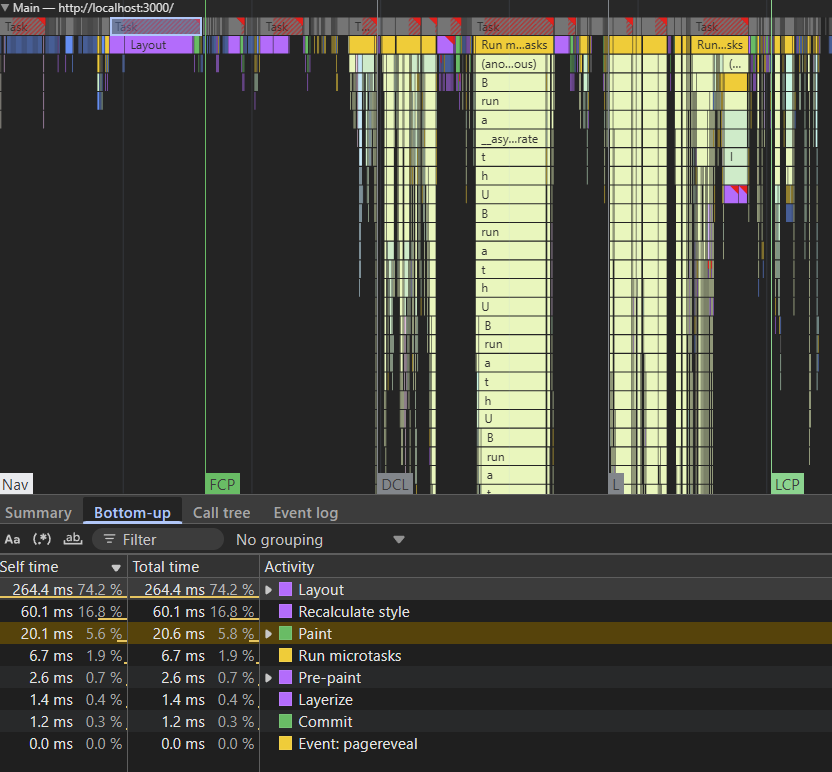This screenshot has height=772, width=832.
Task: Click the Activity column header
Action: click(x=289, y=567)
